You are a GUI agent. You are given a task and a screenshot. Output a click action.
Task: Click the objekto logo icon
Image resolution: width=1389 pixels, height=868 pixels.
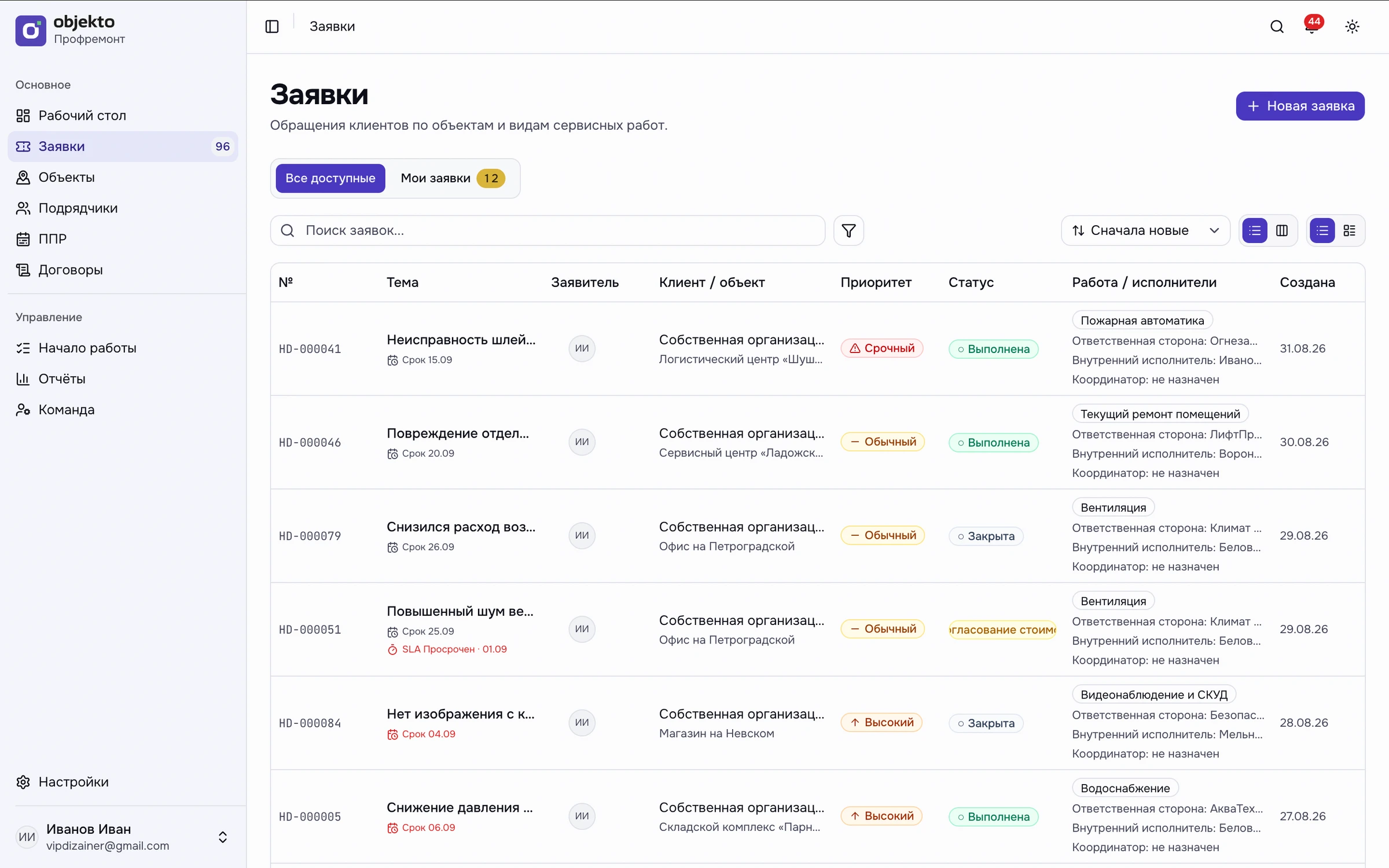coord(31,31)
